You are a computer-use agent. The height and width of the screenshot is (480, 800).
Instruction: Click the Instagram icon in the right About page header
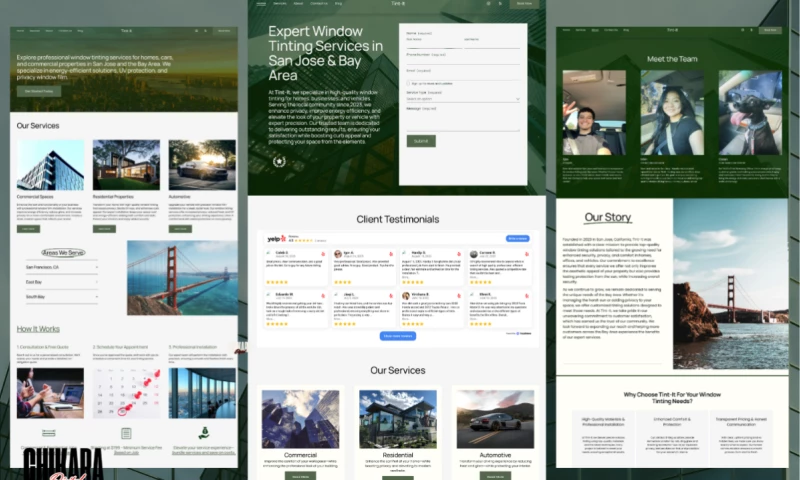point(742,30)
